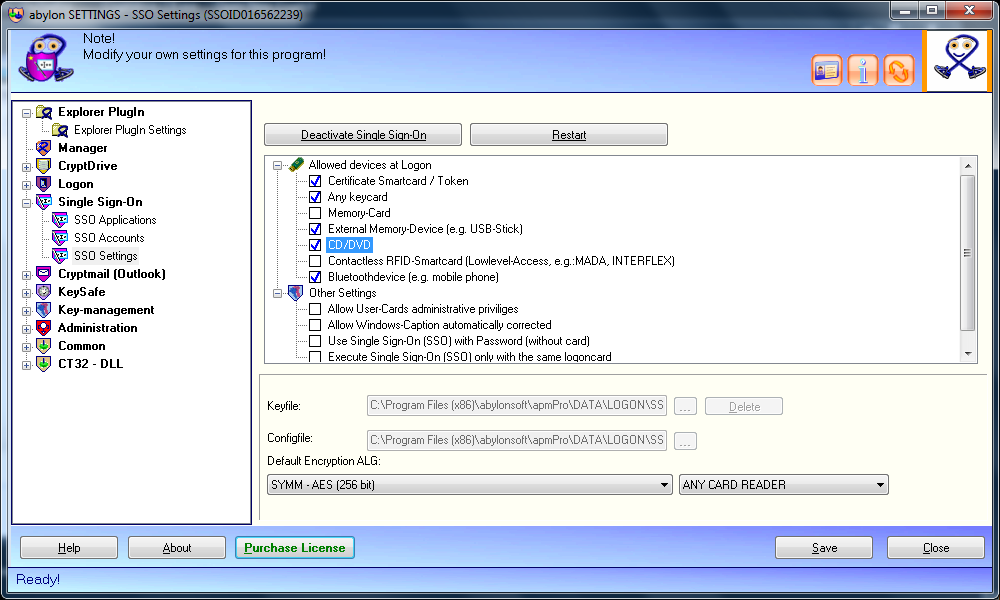
Task: Toggle Bluetoothdevice checkbox
Action: tap(315, 277)
